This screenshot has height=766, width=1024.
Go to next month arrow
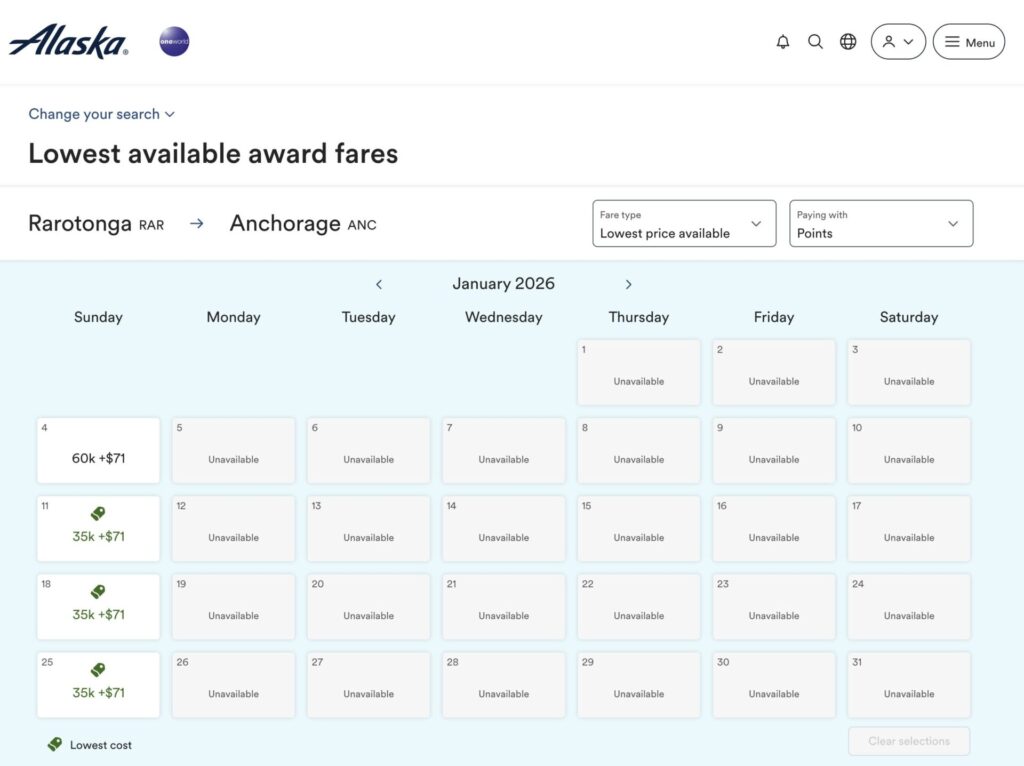[628, 284]
